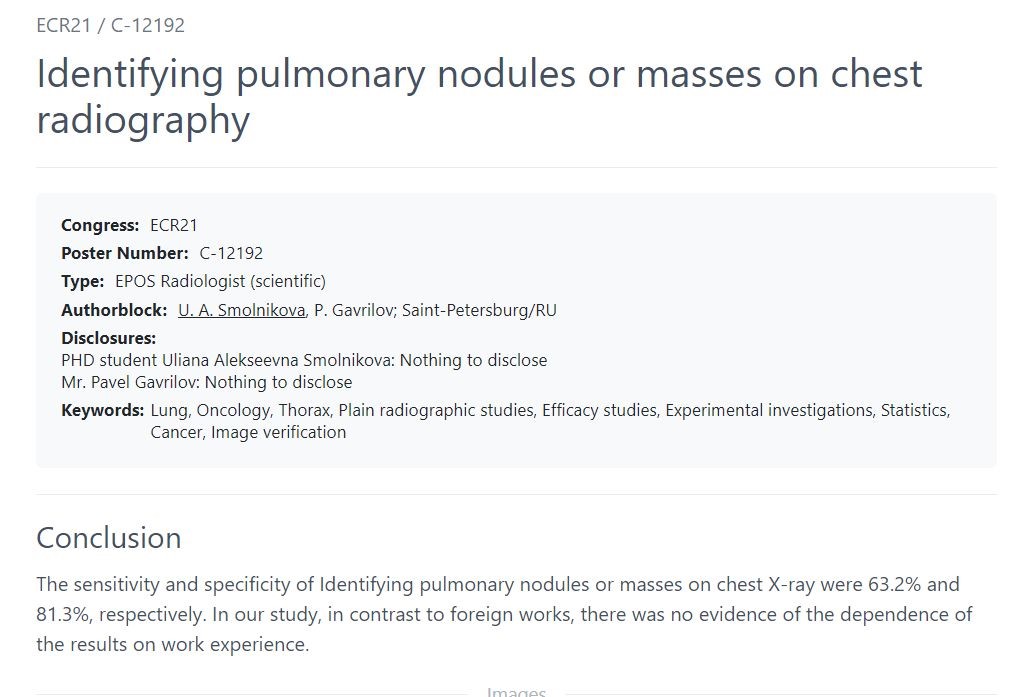Select the Lung keyword
The width and height of the screenshot is (1036, 697).
[x=169, y=410]
